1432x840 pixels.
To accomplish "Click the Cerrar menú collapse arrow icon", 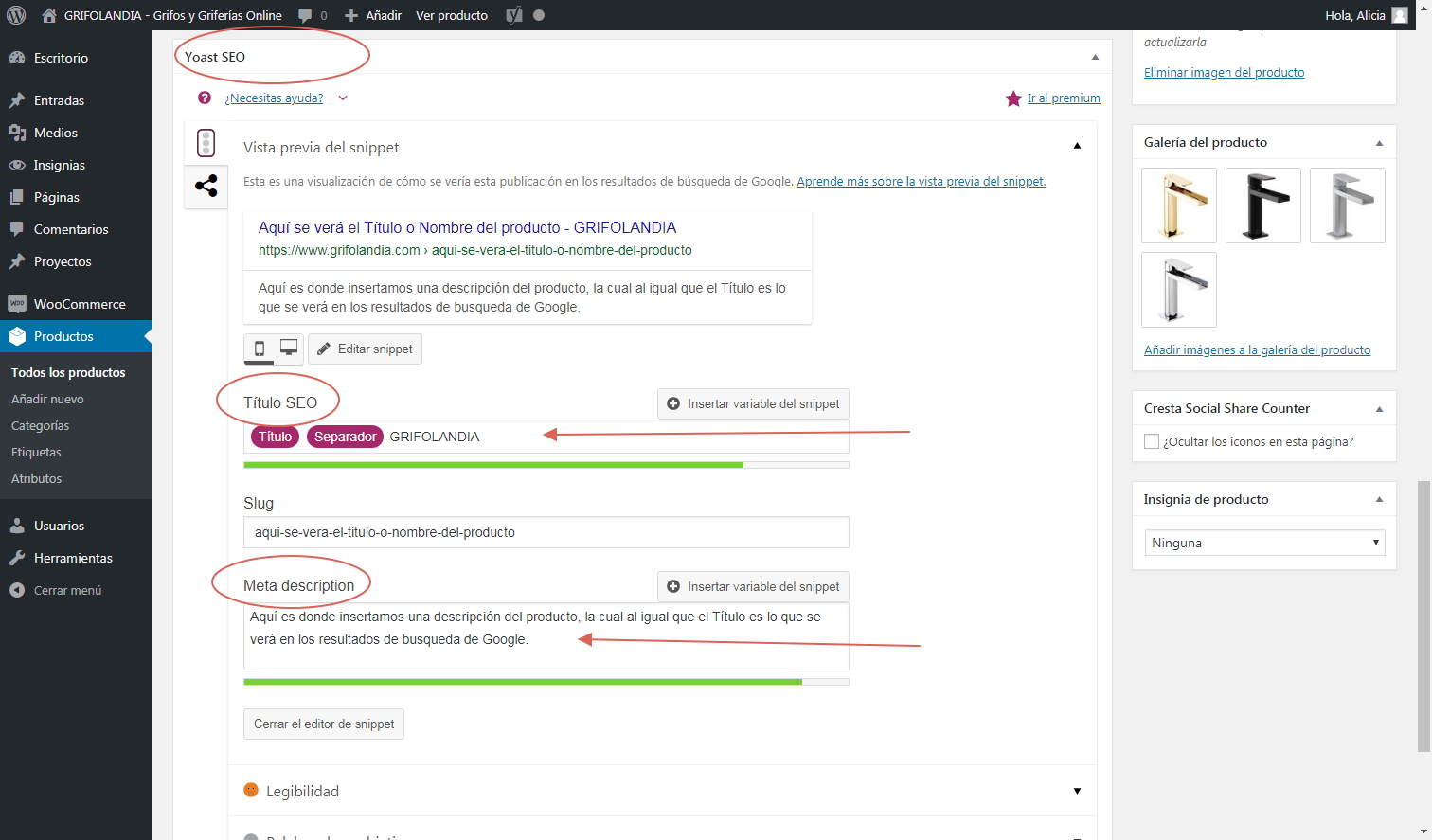I will (17, 590).
